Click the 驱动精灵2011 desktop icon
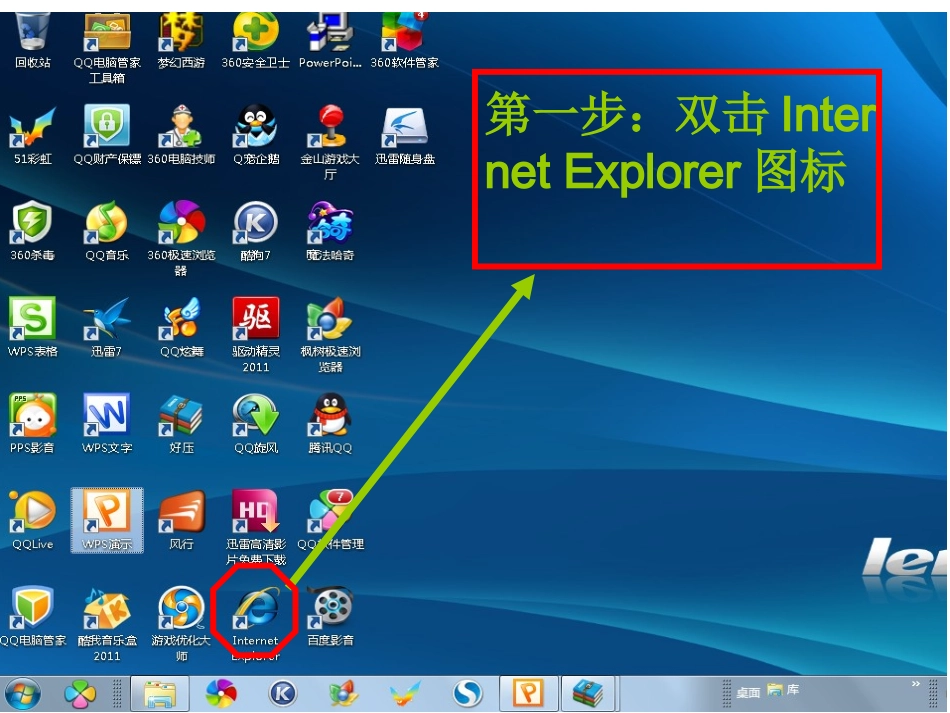950x713 pixels. (256, 334)
